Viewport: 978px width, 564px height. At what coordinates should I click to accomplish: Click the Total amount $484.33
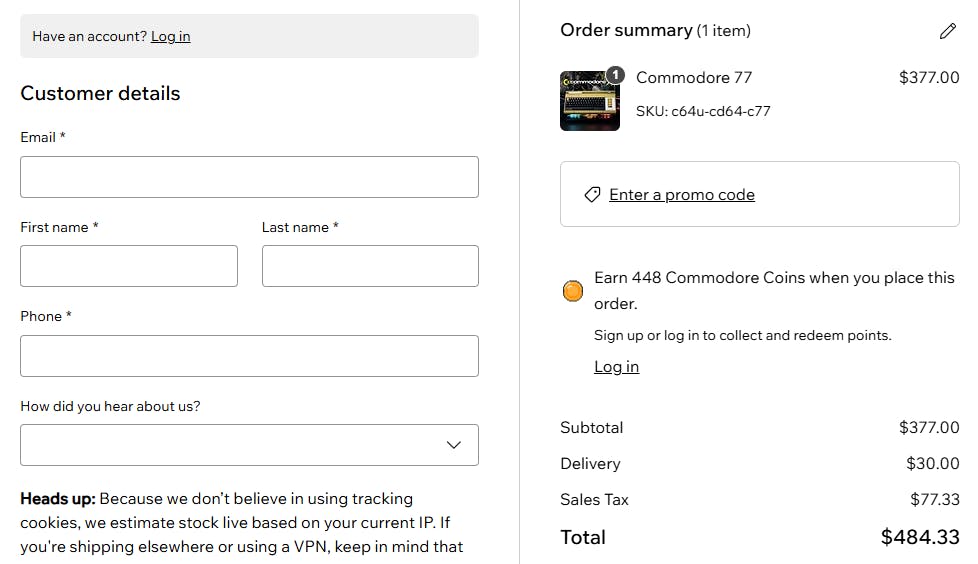coord(920,537)
